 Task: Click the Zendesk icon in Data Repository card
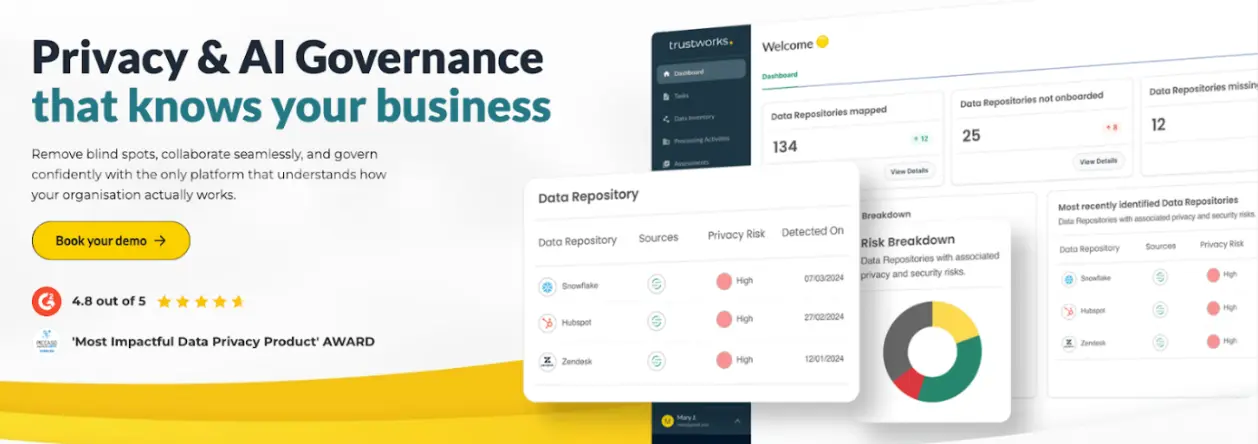click(548, 361)
